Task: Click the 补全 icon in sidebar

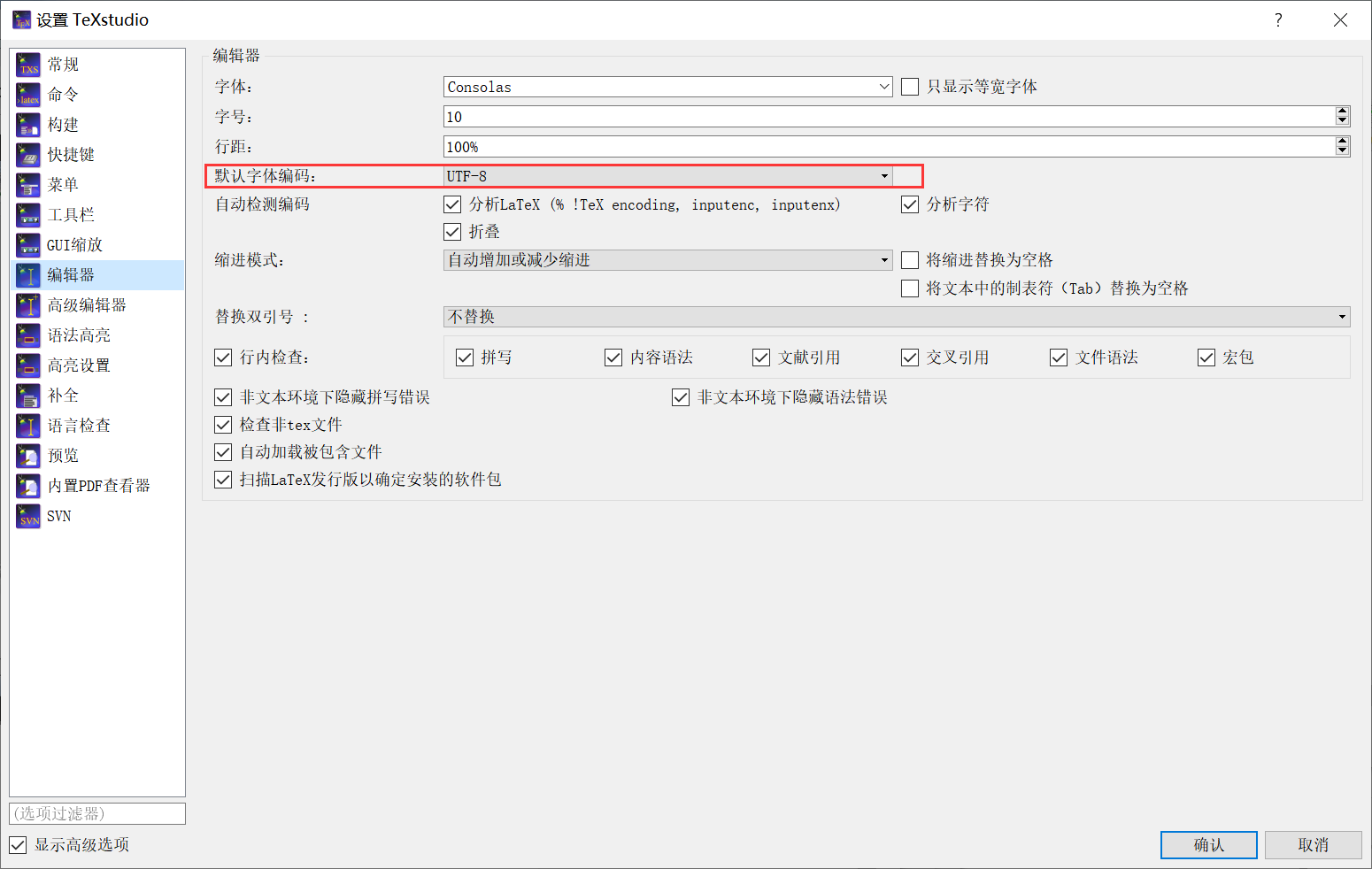Action: [x=28, y=396]
